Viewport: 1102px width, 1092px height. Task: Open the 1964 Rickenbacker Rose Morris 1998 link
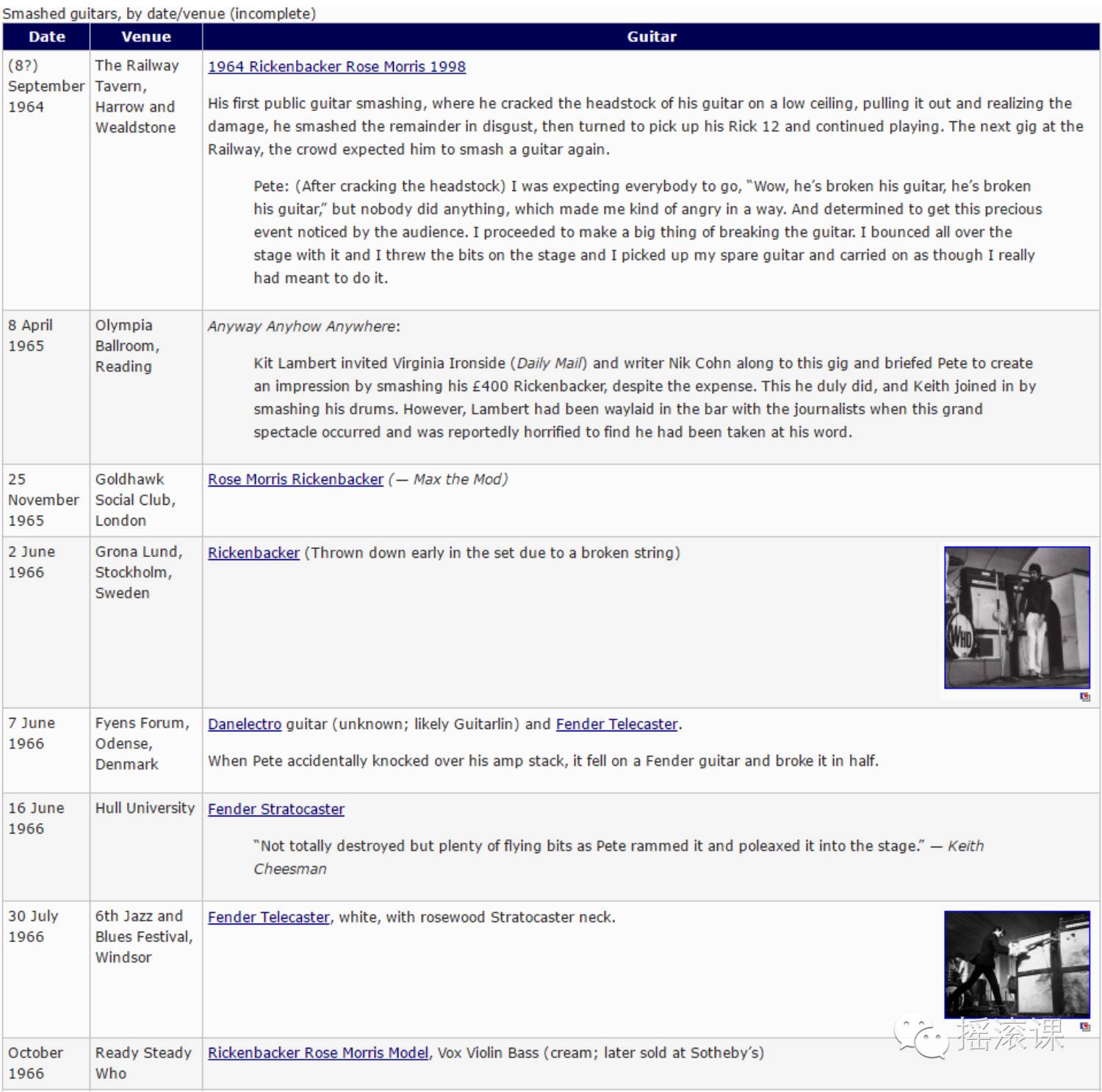click(336, 66)
